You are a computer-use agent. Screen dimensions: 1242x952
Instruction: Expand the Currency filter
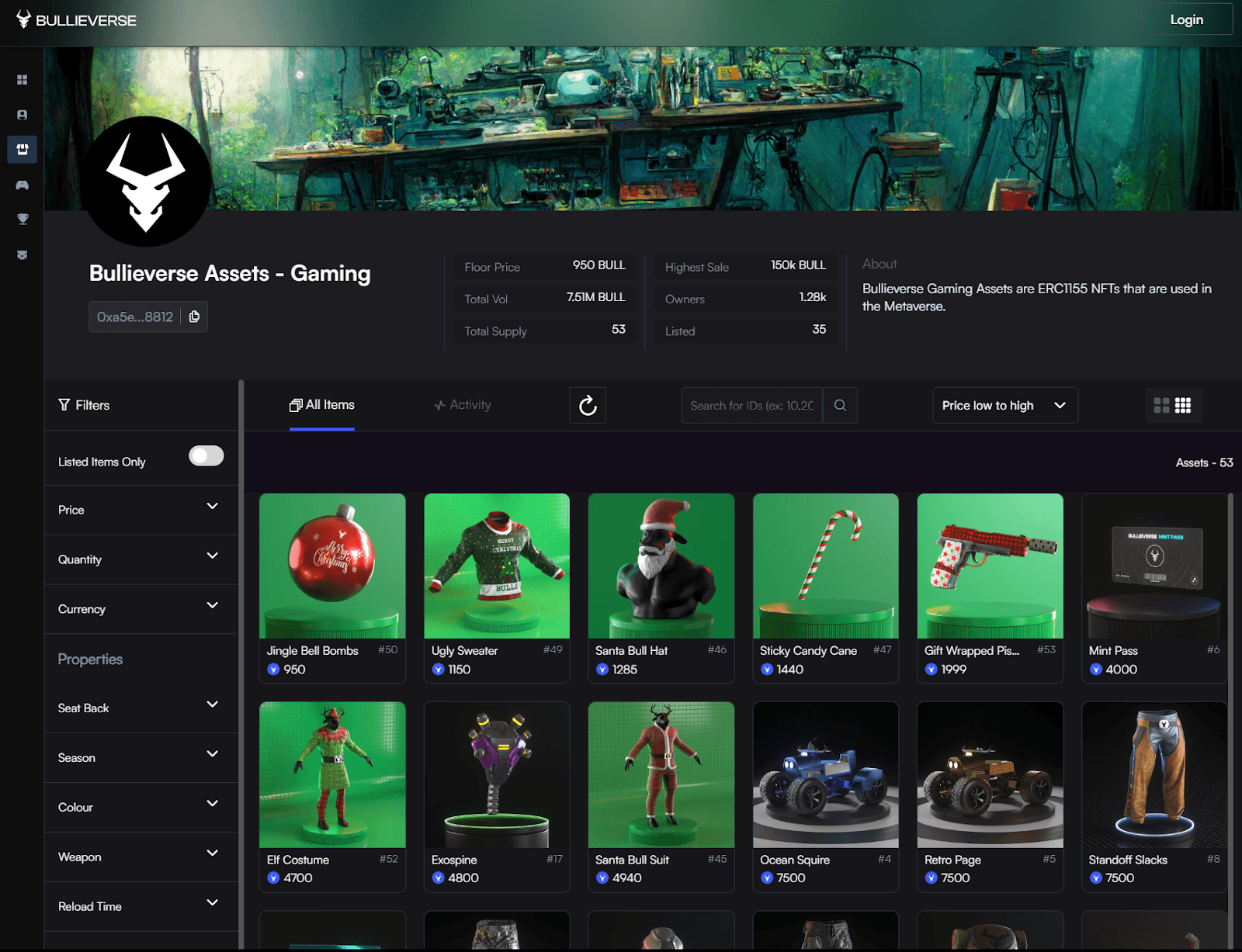click(x=141, y=609)
